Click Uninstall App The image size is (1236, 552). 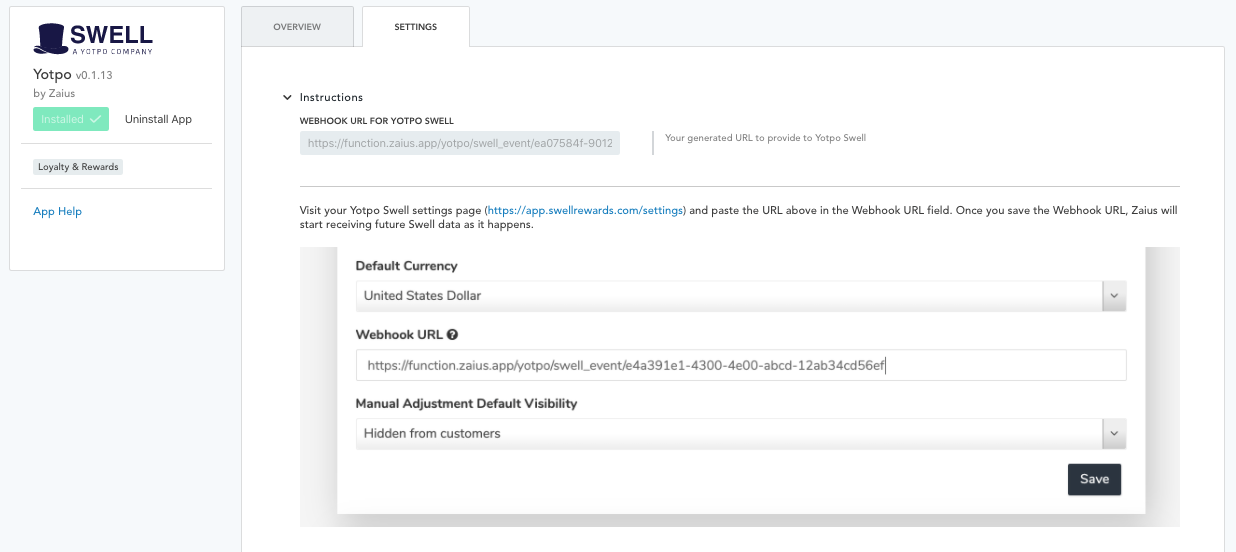[x=158, y=119]
